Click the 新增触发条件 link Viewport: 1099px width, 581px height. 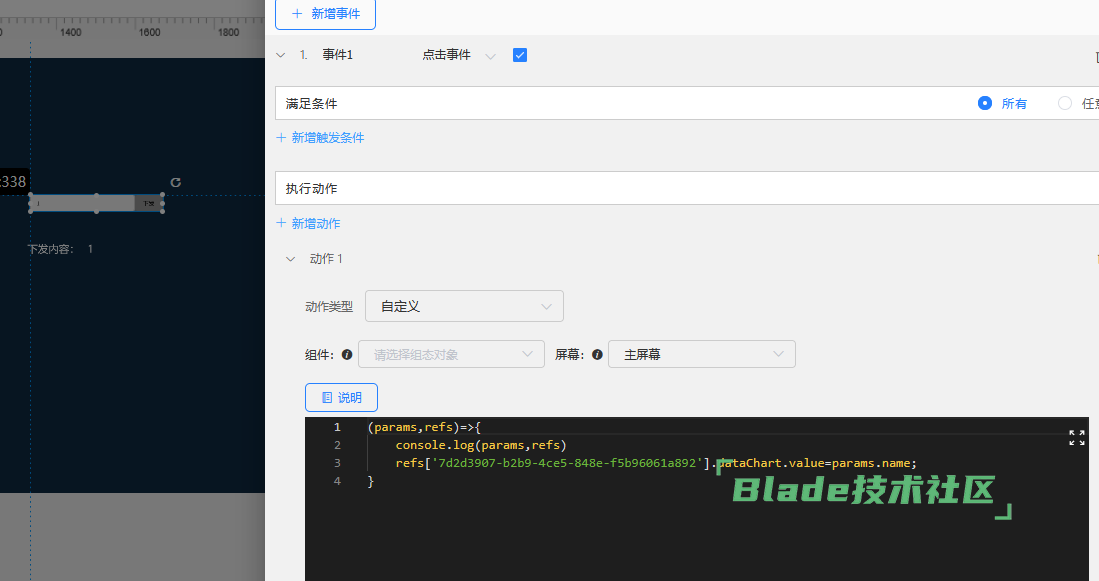327,138
